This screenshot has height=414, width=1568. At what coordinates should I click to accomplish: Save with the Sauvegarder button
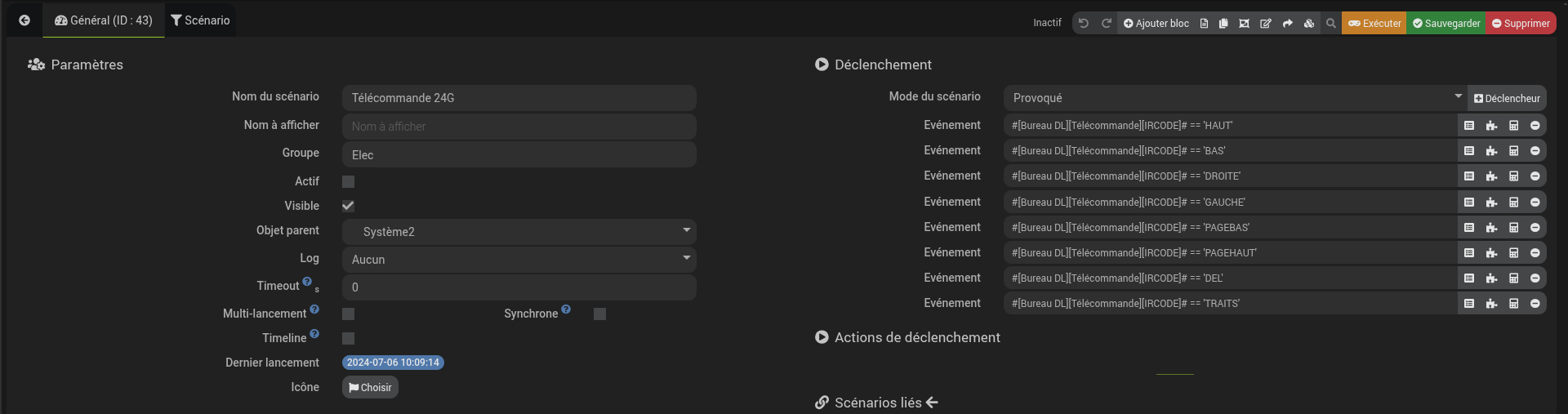(x=1446, y=24)
